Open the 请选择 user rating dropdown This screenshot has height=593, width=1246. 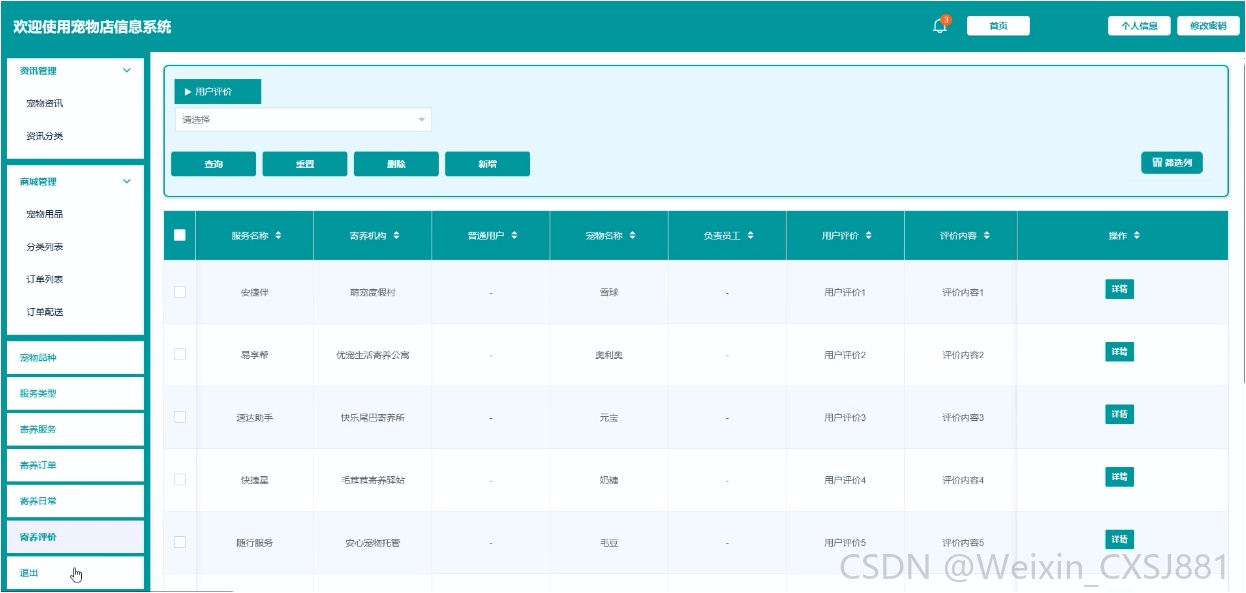pyautogui.click(x=303, y=120)
